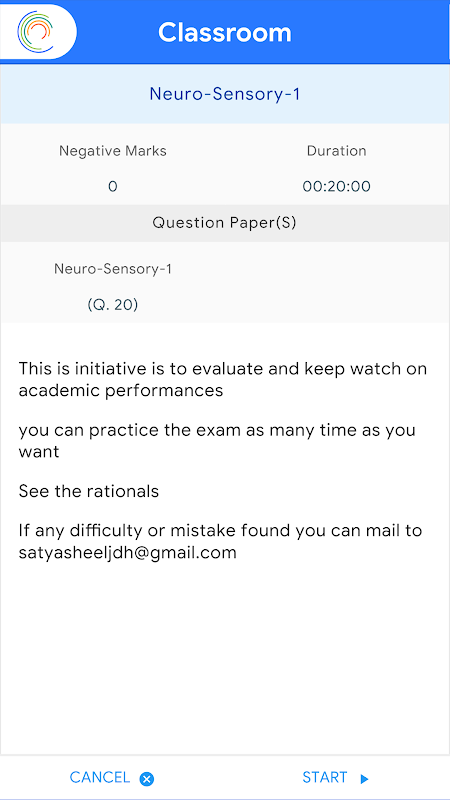450x800 pixels.
Task: Click the Neuro-Sensory-1 exam title banner
Action: click(224, 94)
